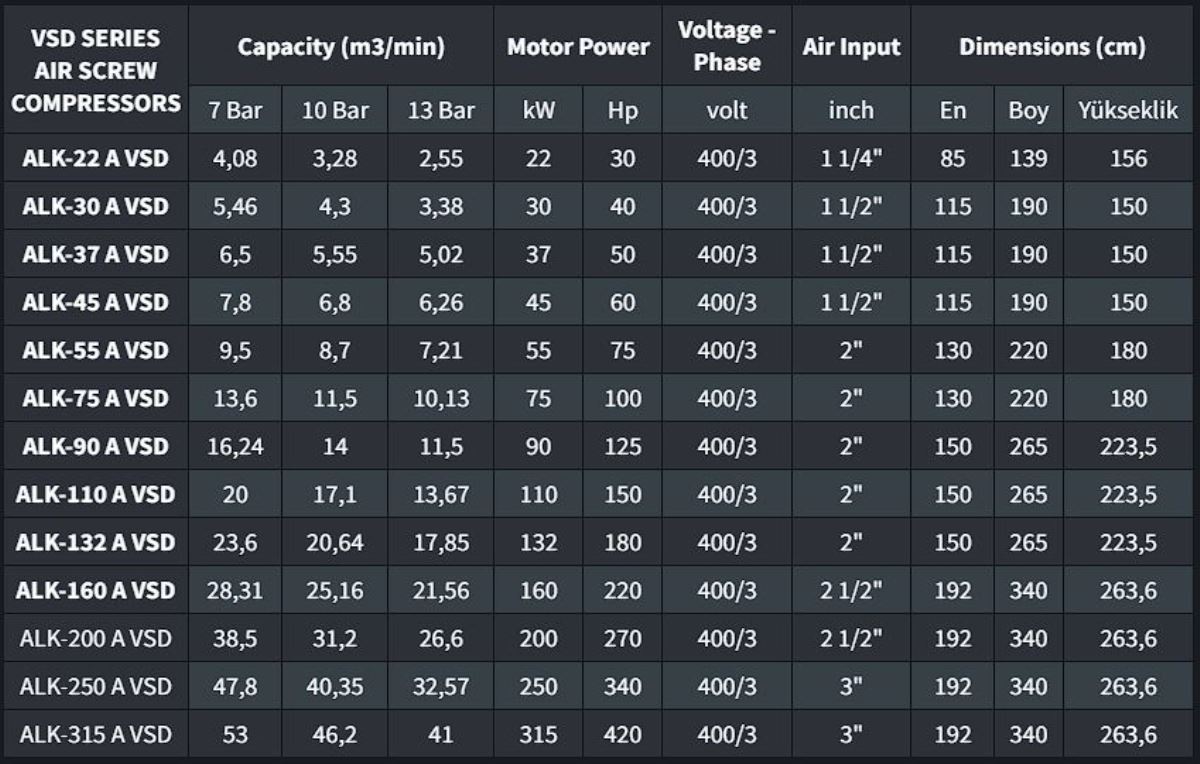Click the Hp subheader
The image size is (1200, 764).
(x=623, y=111)
